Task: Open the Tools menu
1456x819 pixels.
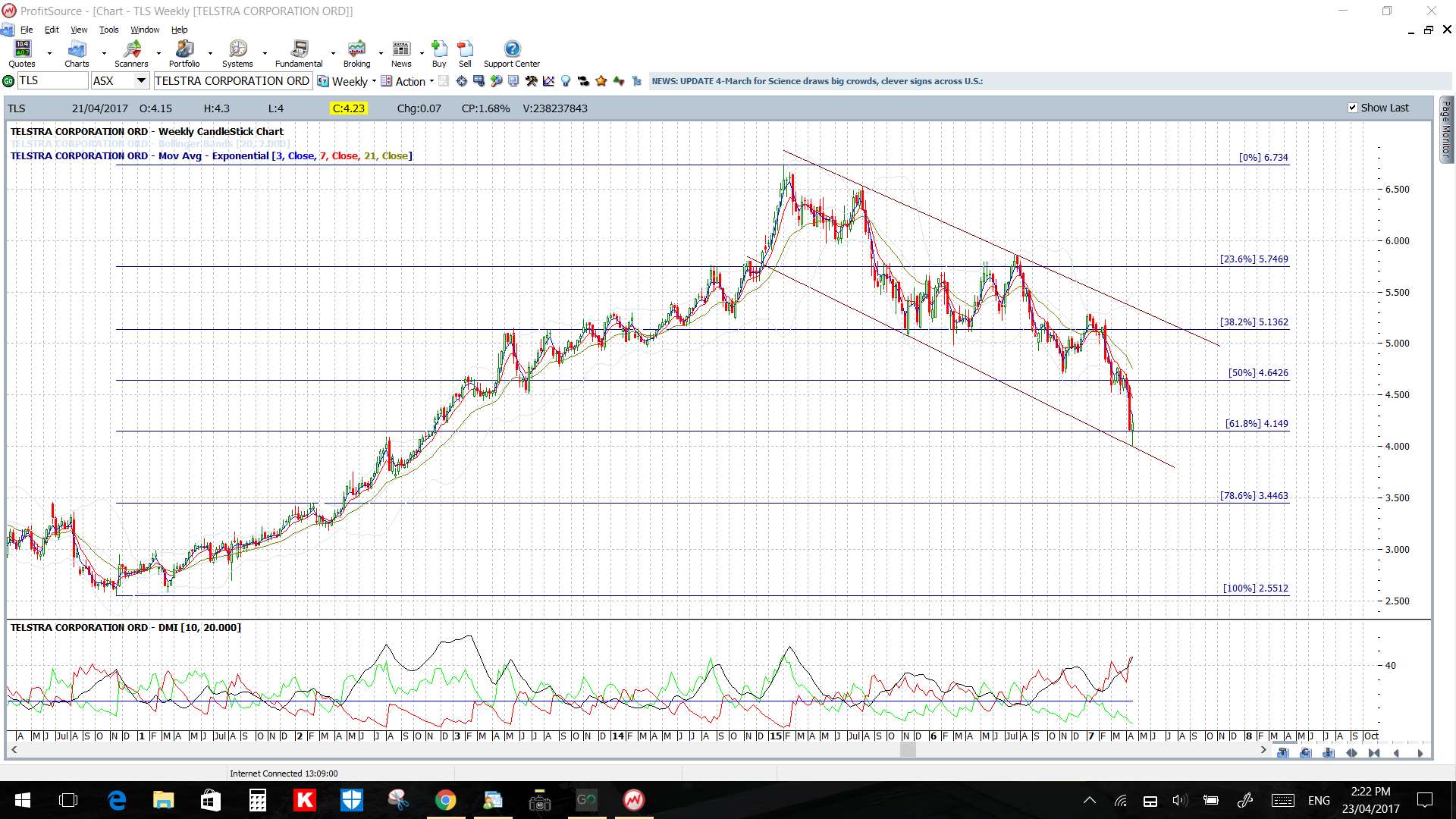Action: (109, 30)
